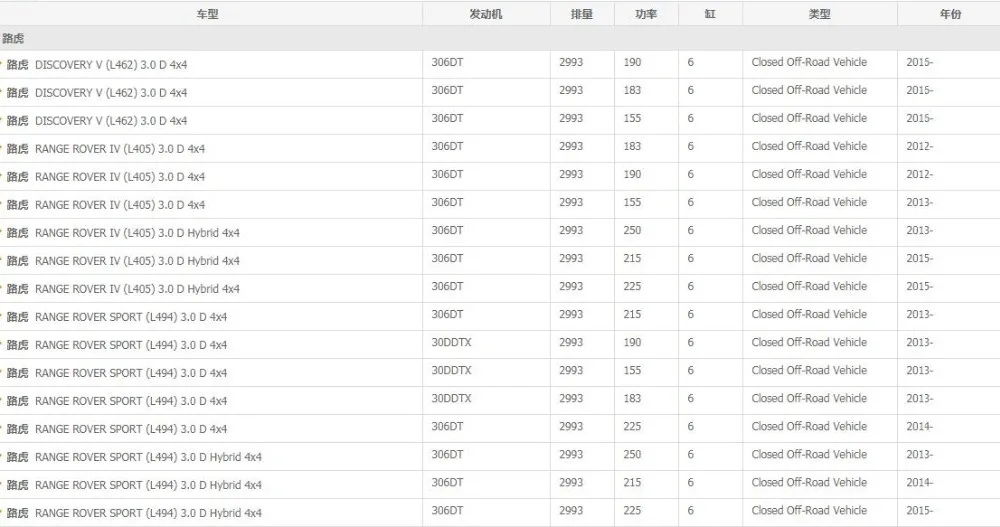Click 30DDTX engine in the Sport 155 power row
The width and height of the screenshot is (1000, 527).
point(452,371)
